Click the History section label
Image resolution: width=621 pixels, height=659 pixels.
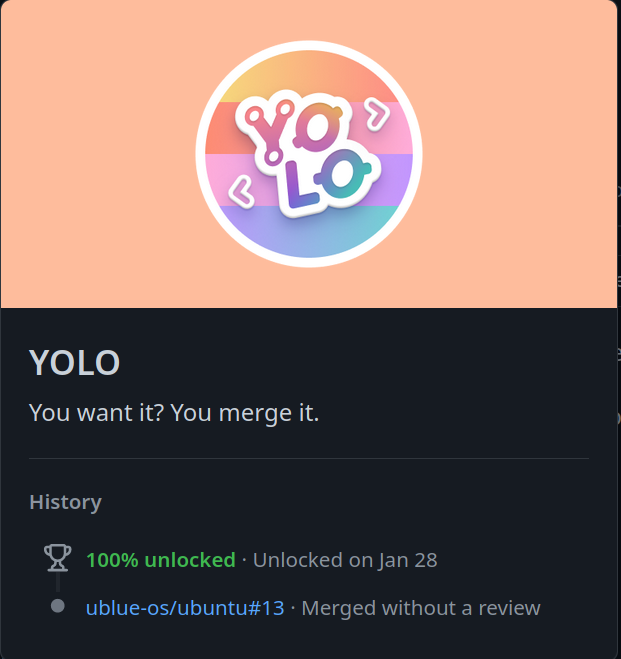pos(66,502)
